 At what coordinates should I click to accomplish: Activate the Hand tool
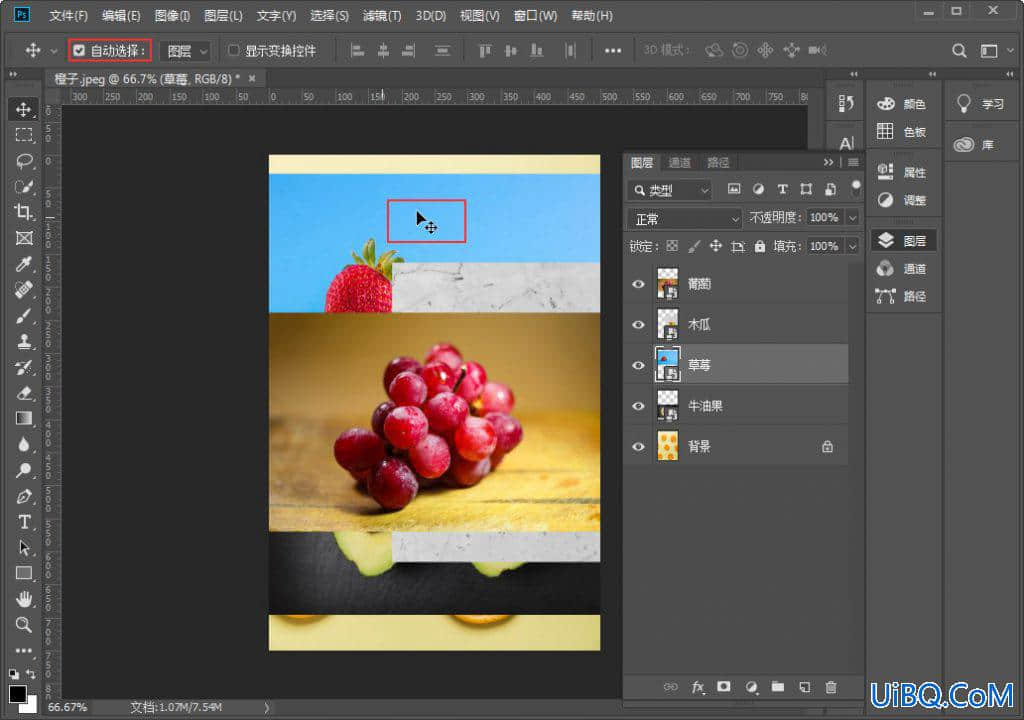[24, 598]
